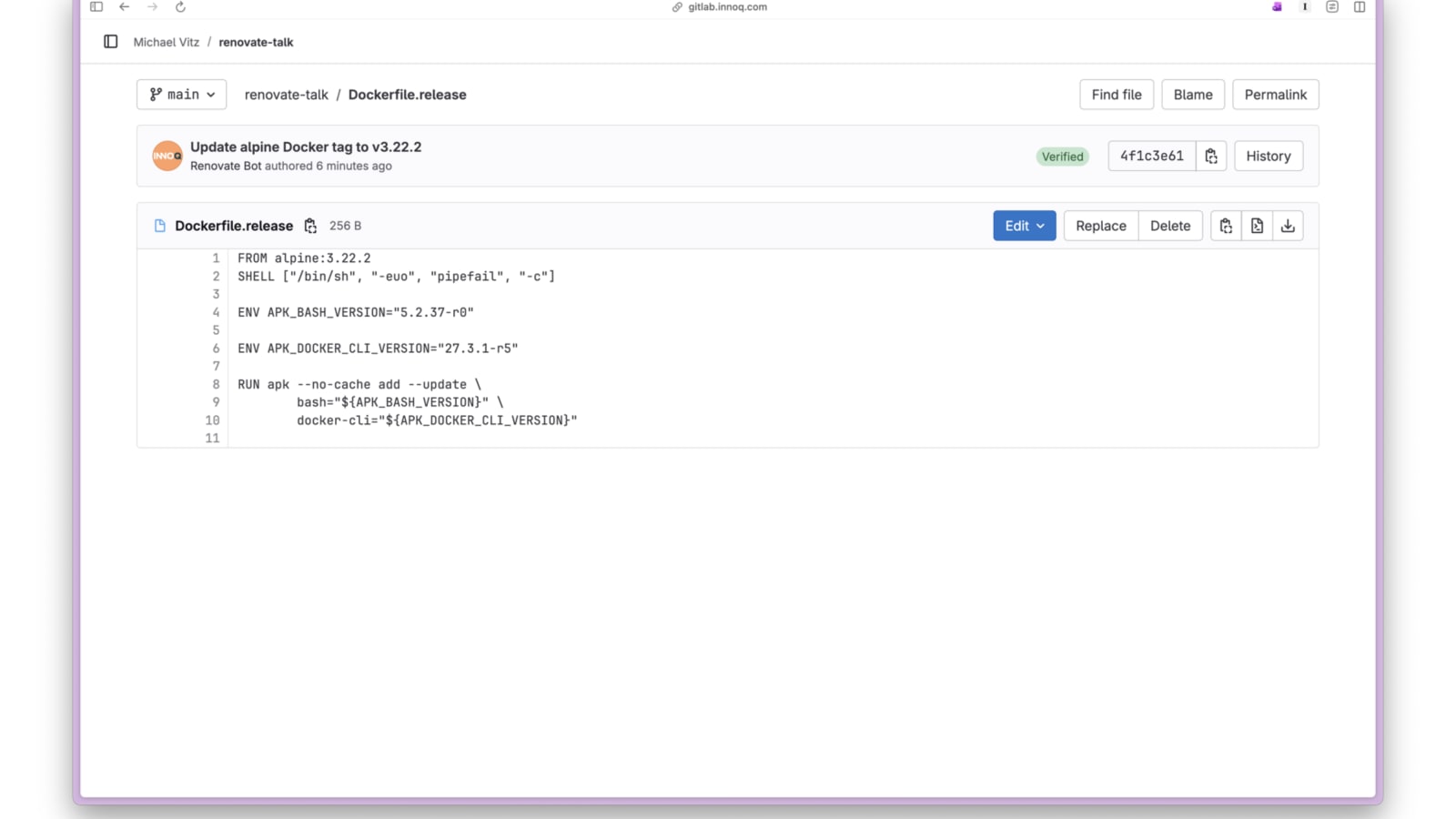
Task: Copy file path next to Dockerfile.release
Action: pyautogui.click(x=310, y=226)
